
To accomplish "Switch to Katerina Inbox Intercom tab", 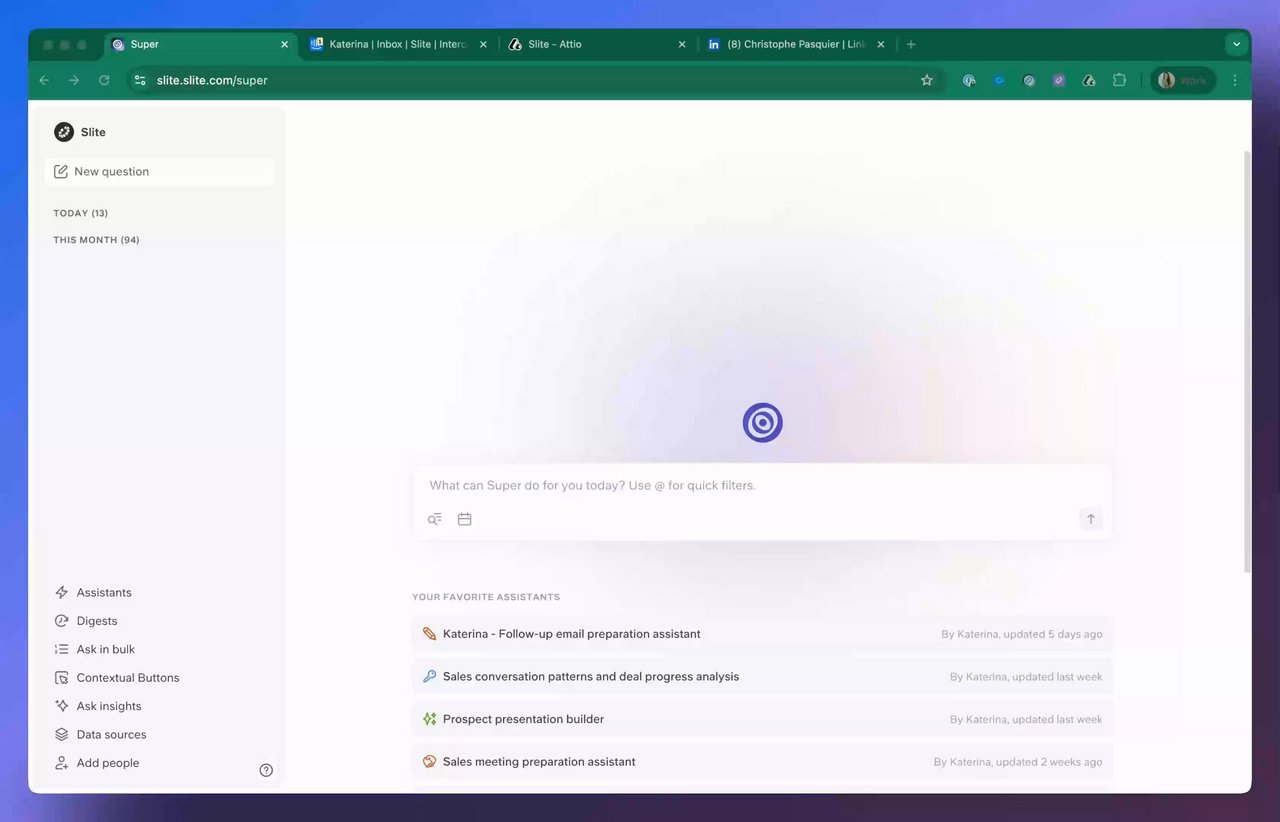I will [x=398, y=45].
